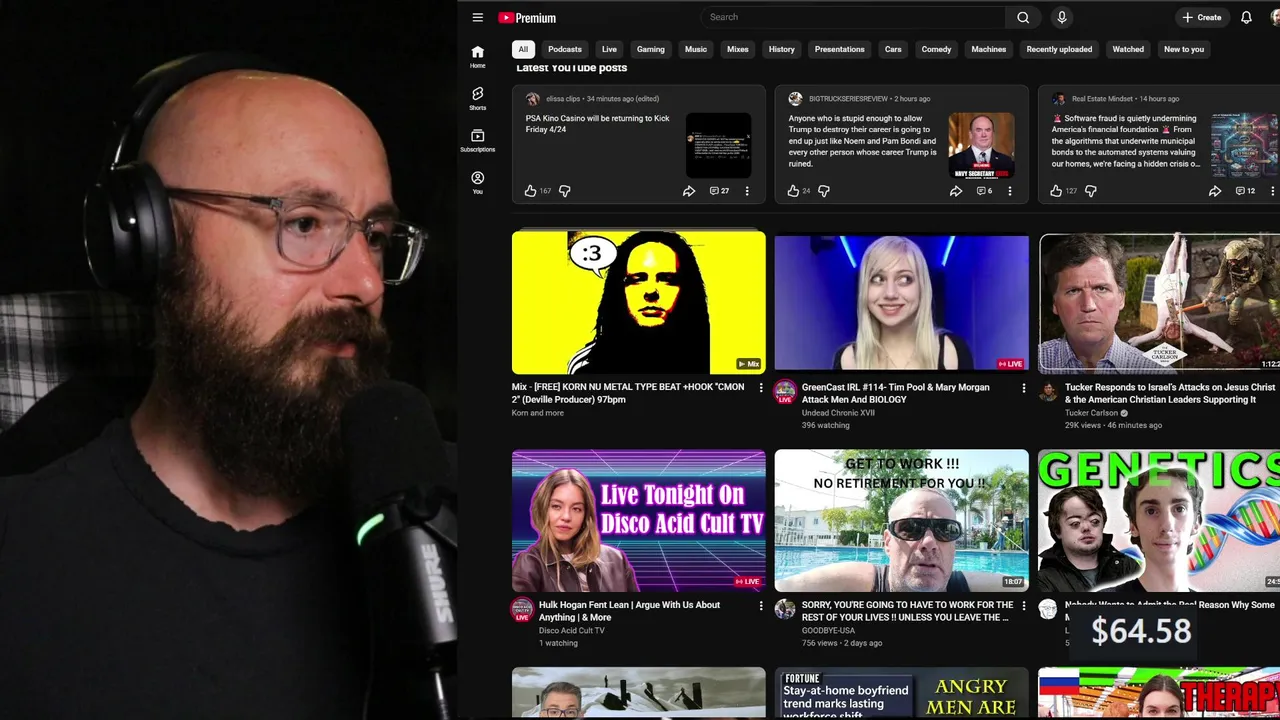
Task: Open Subscriptions in sidebar
Action: pos(478,140)
